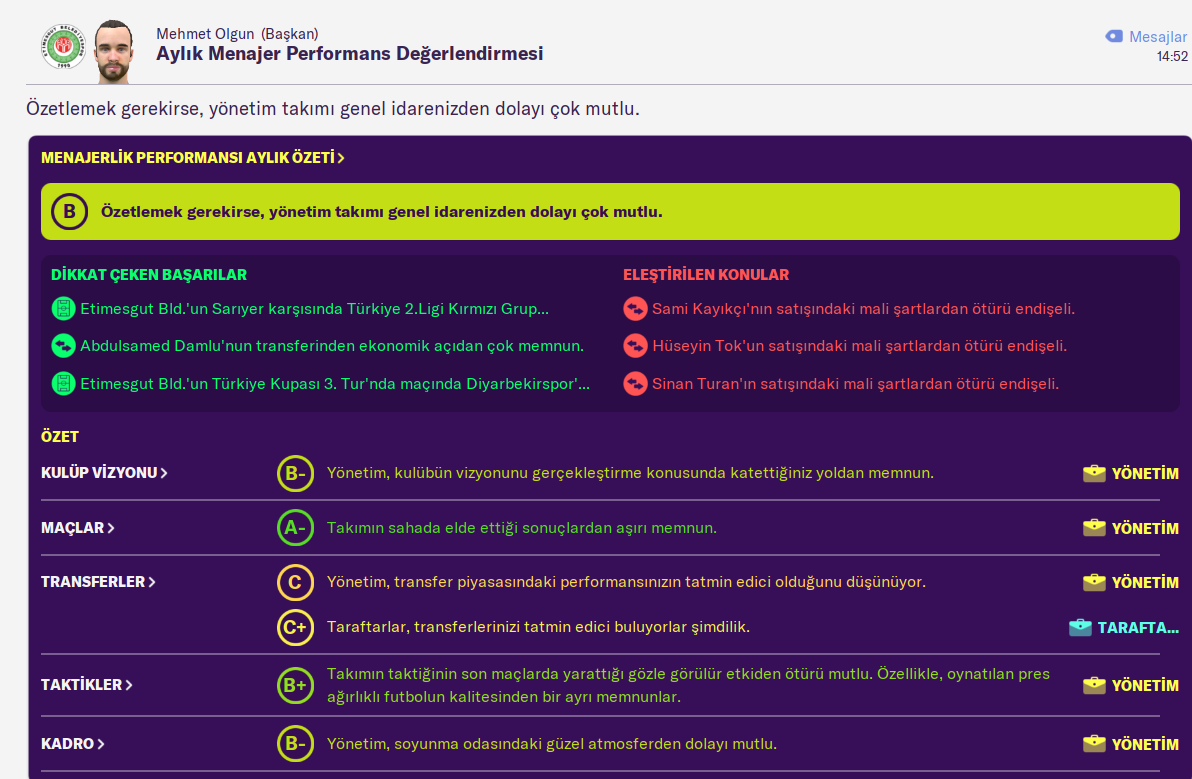Click the red transfer icon beside Sami Kayıkçı

(x=635, y=309)
